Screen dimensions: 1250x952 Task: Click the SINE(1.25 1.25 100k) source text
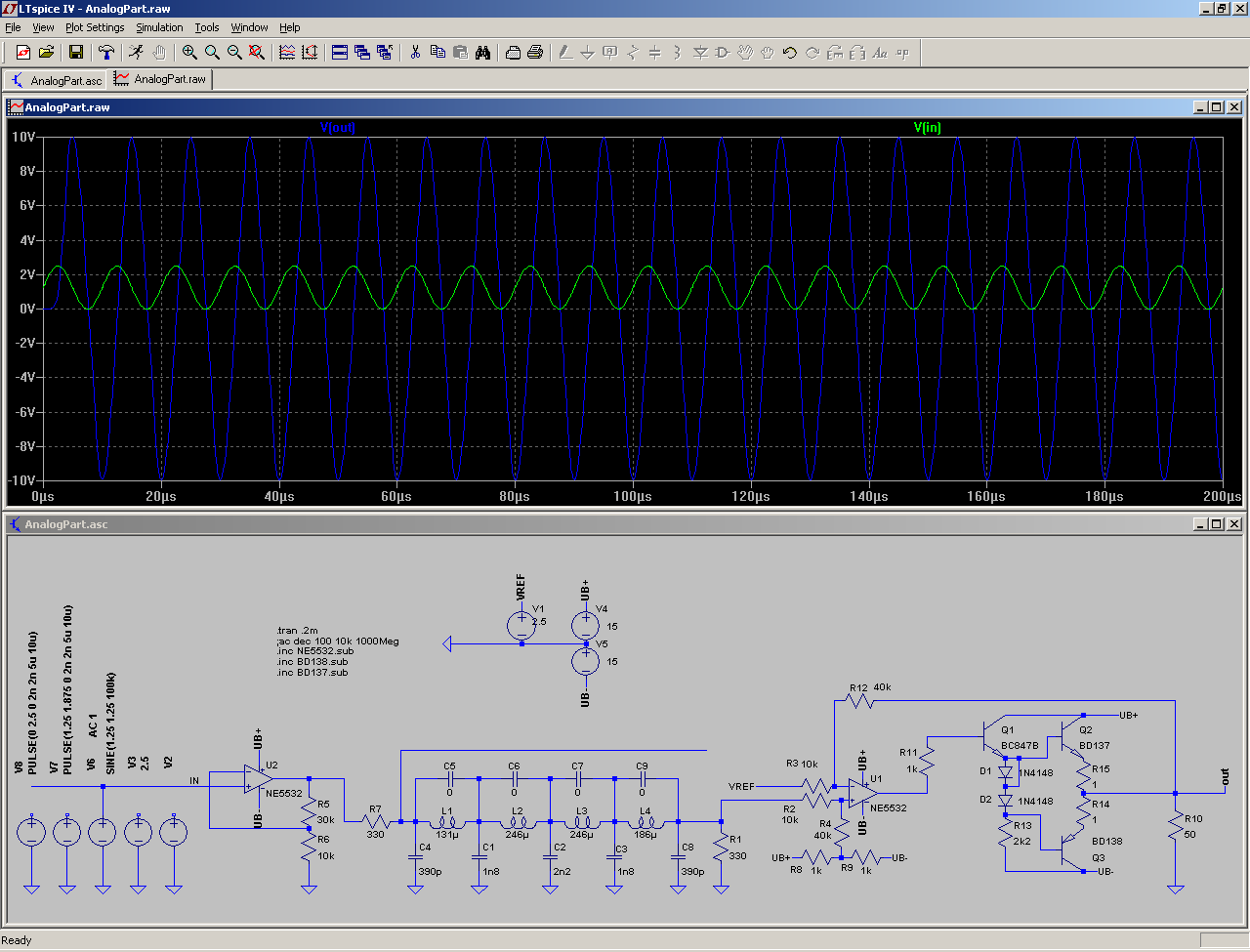coord(111,723)
